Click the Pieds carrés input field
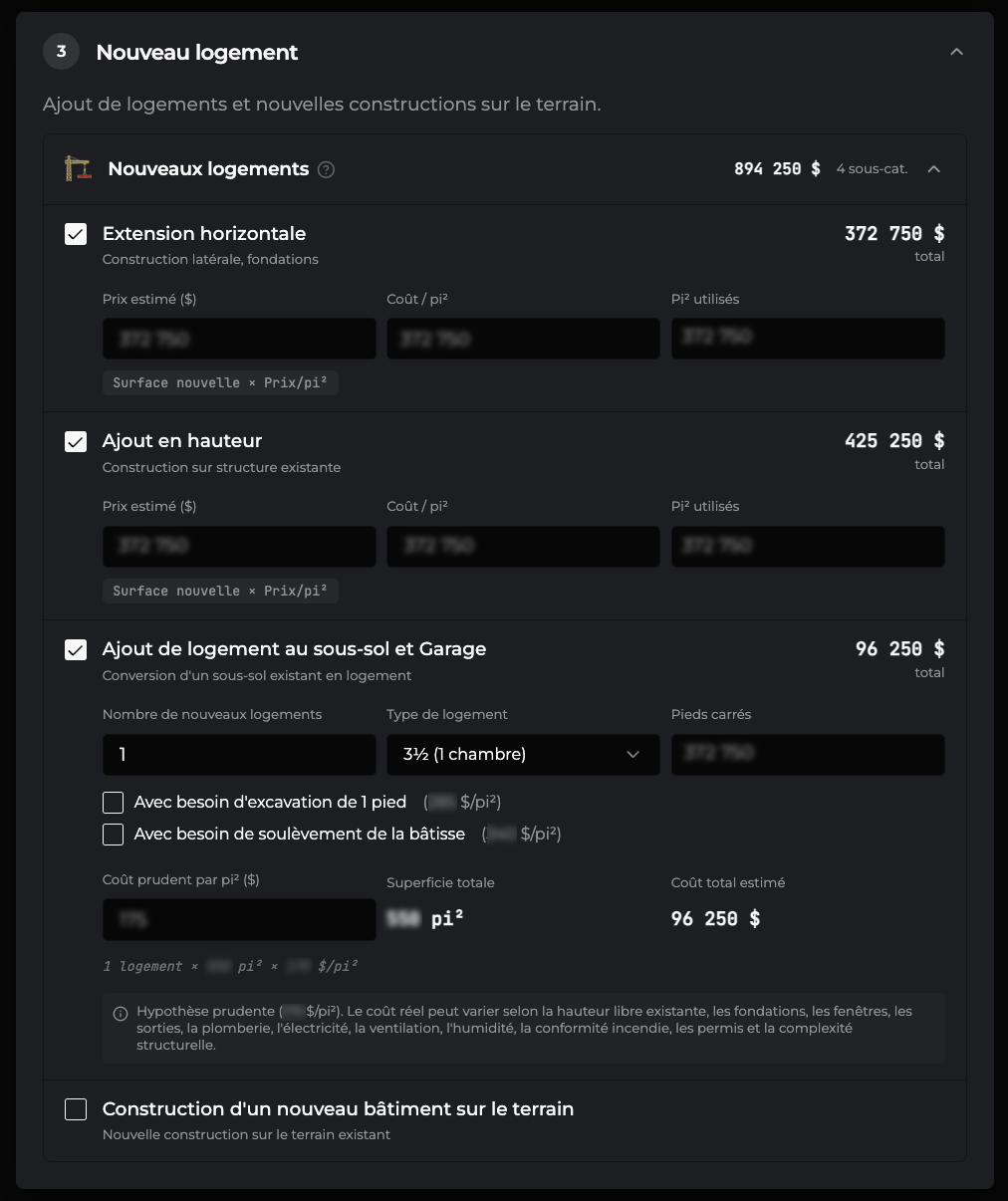 coord(808,755)
